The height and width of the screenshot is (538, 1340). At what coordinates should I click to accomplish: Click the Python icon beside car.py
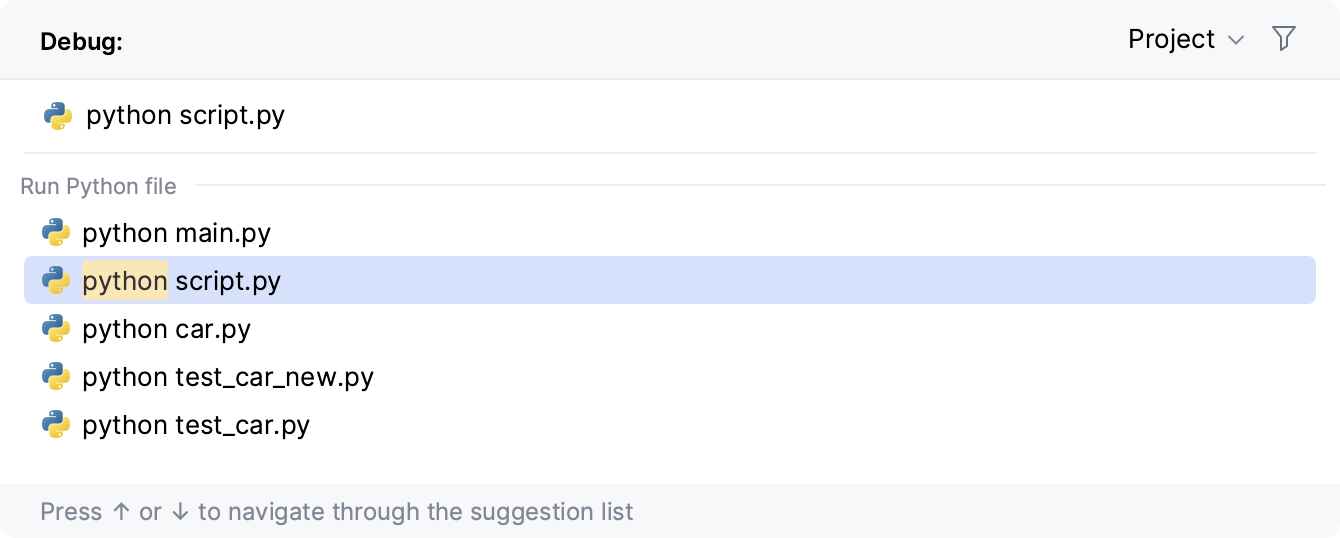tap(56, 329)
